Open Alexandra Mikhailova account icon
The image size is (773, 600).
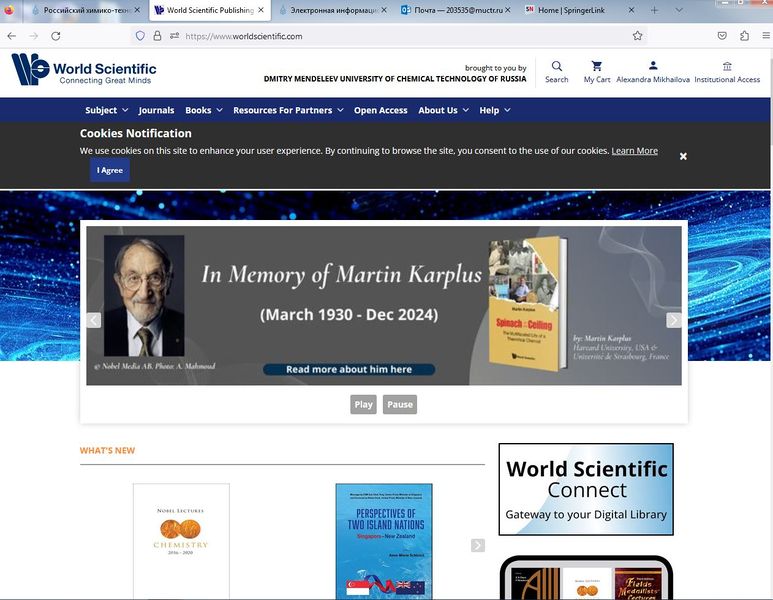tap(653, 66)
